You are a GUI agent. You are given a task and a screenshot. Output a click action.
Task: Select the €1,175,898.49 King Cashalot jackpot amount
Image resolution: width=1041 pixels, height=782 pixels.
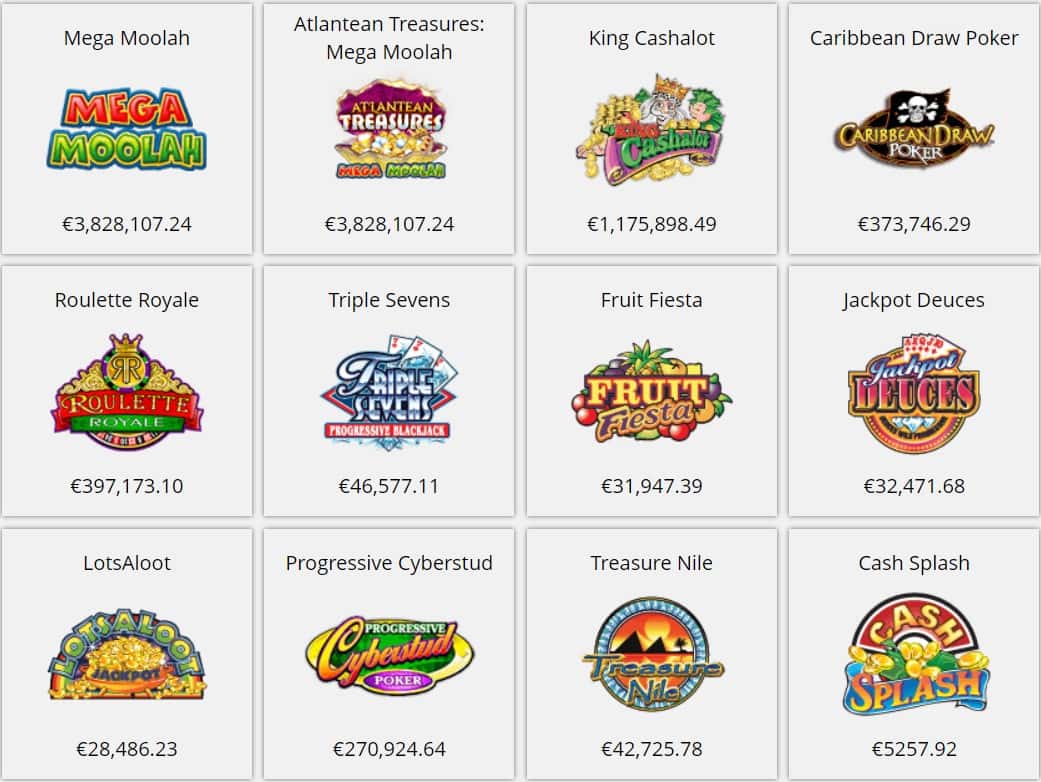(x=652, y=224)
